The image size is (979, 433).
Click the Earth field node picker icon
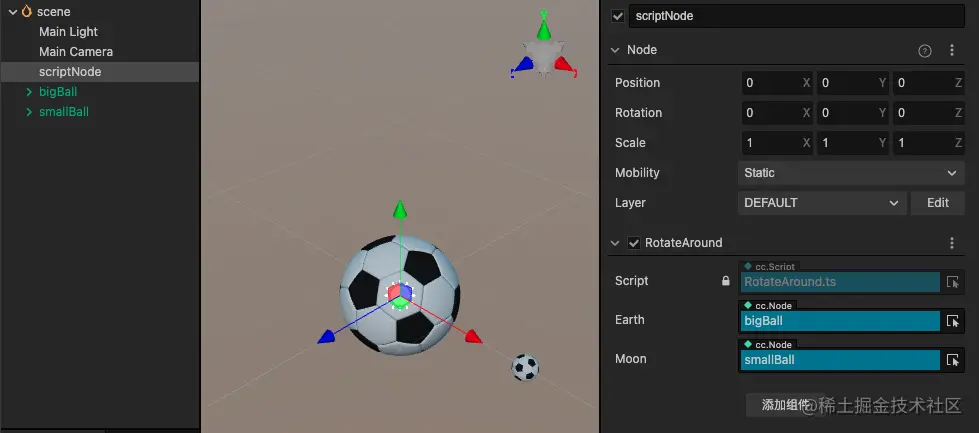point(953,321)
